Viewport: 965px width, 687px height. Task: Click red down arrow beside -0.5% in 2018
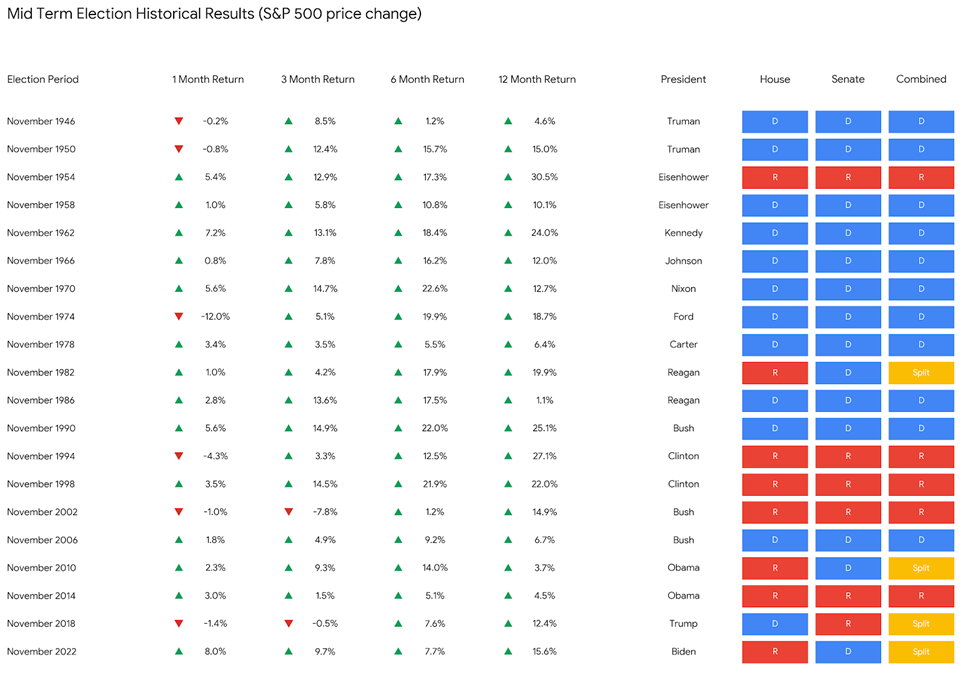pos(288,624)
